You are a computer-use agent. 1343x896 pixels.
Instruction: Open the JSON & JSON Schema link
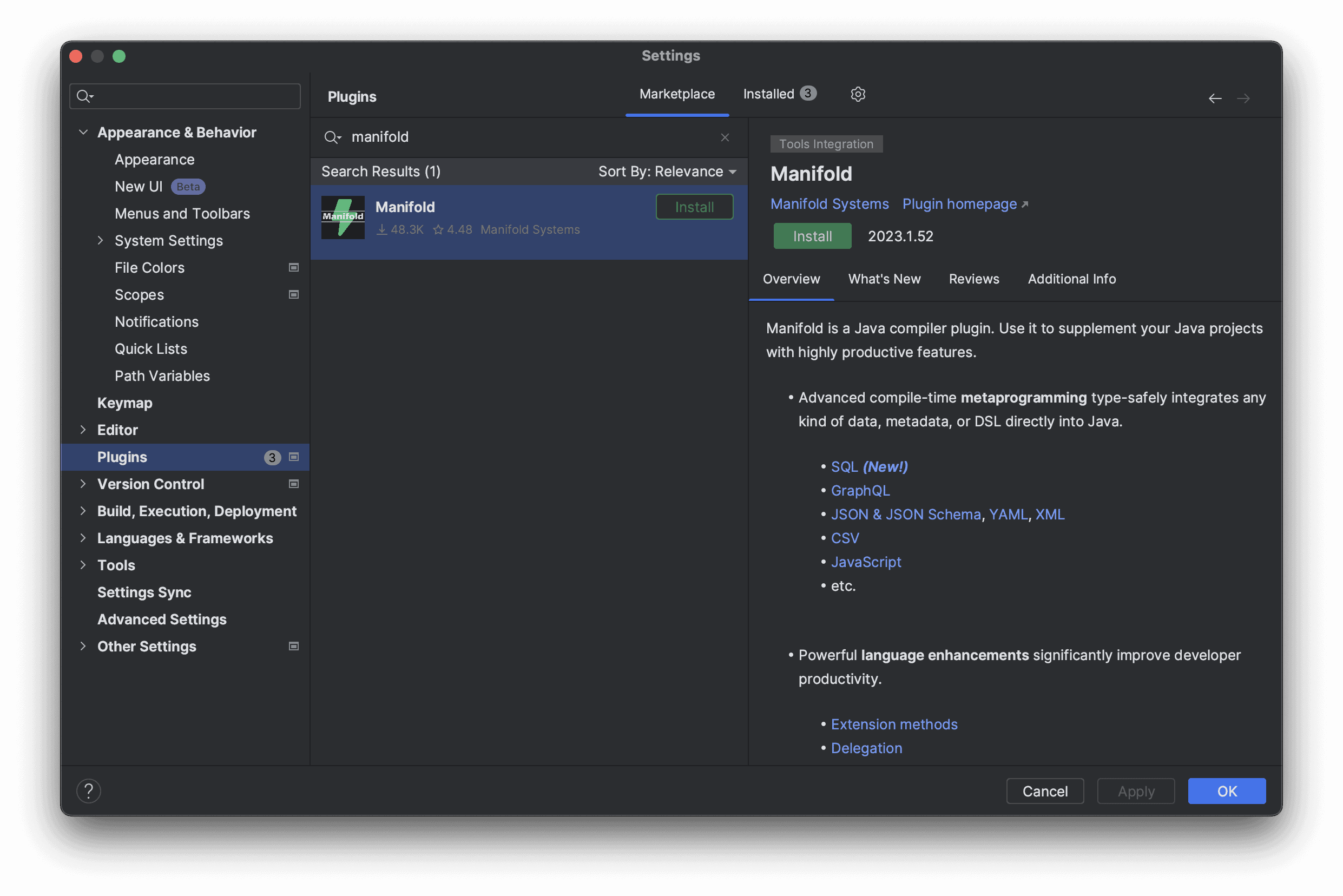[x=905, y=515]
